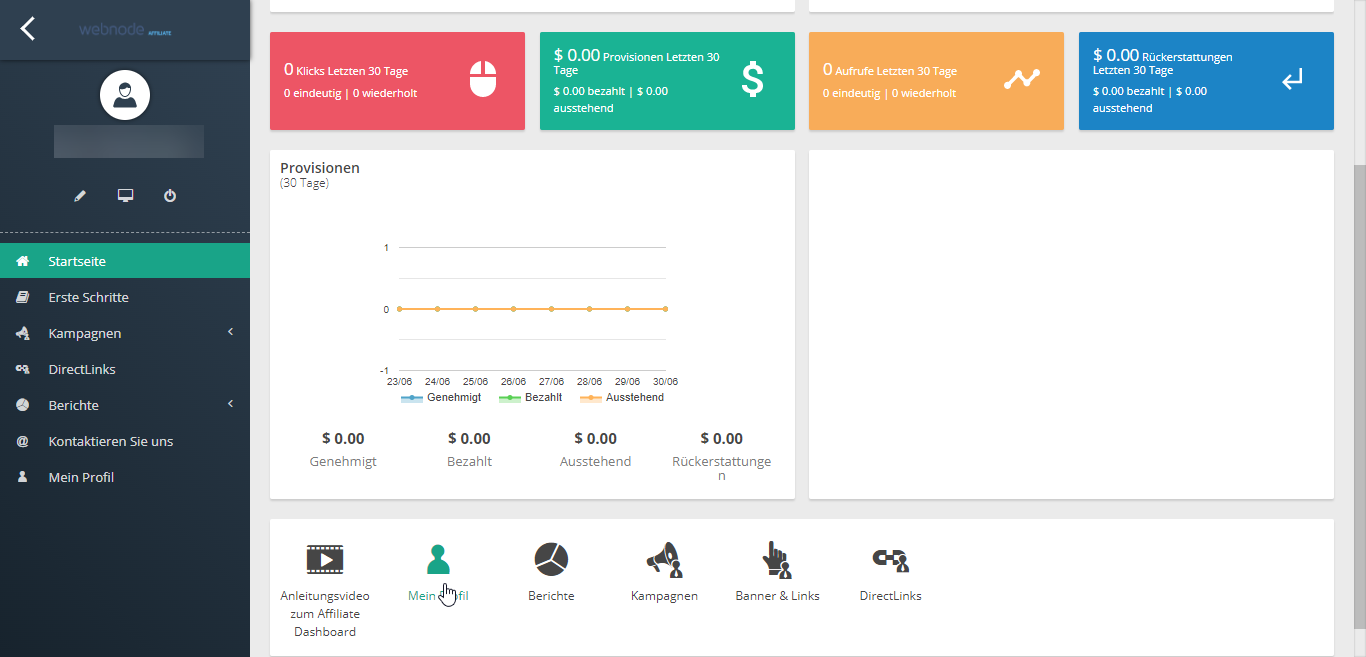Open Berichte pie chart shortcut icon
The image size is (1366, 657).
(x=551, y=559)
